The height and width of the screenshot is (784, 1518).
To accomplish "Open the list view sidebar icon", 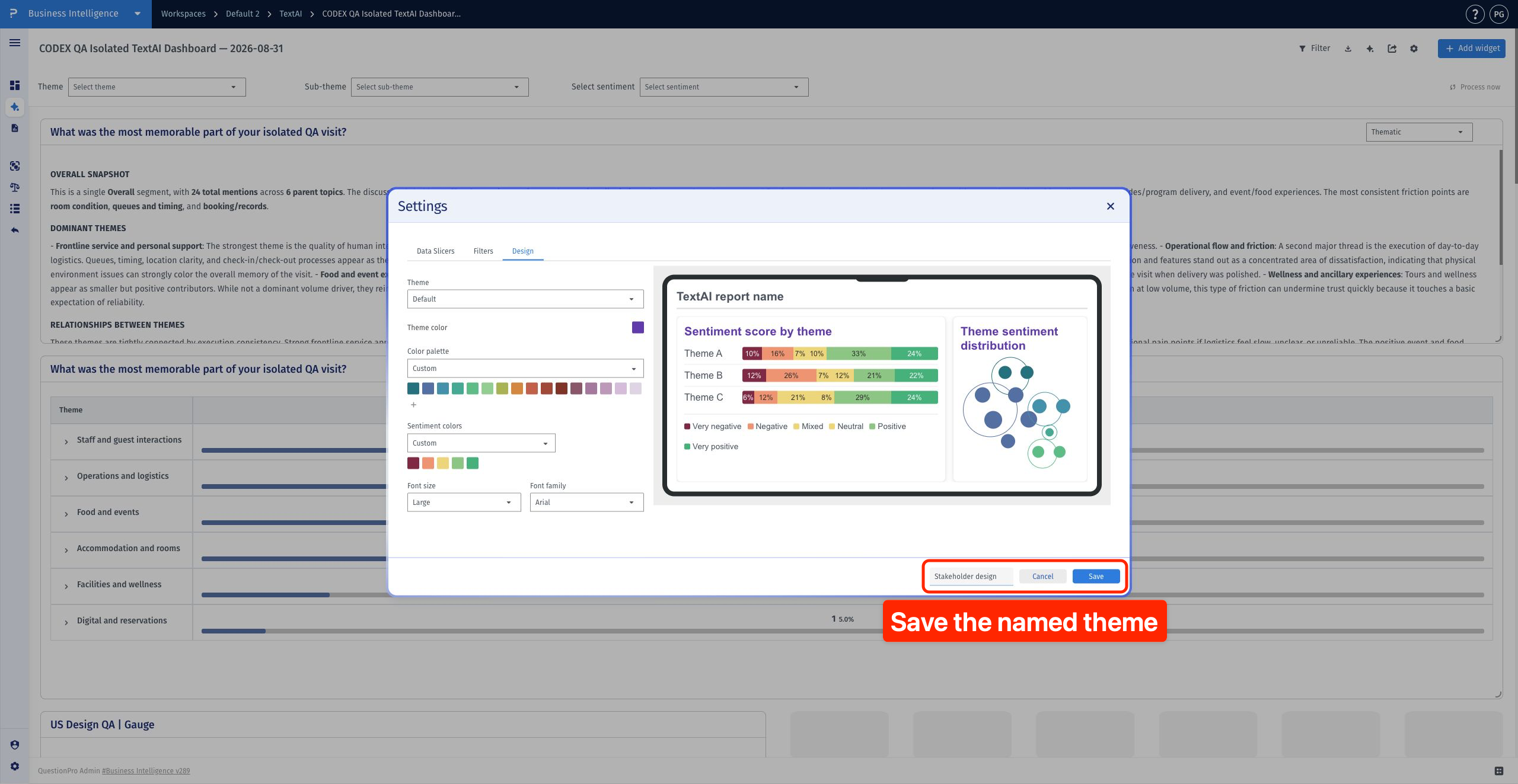I will click(15, 209).
